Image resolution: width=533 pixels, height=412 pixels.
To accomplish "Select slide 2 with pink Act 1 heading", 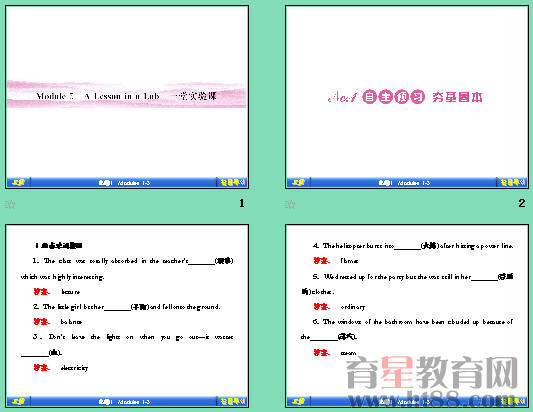I will click(x=407, y=97).
